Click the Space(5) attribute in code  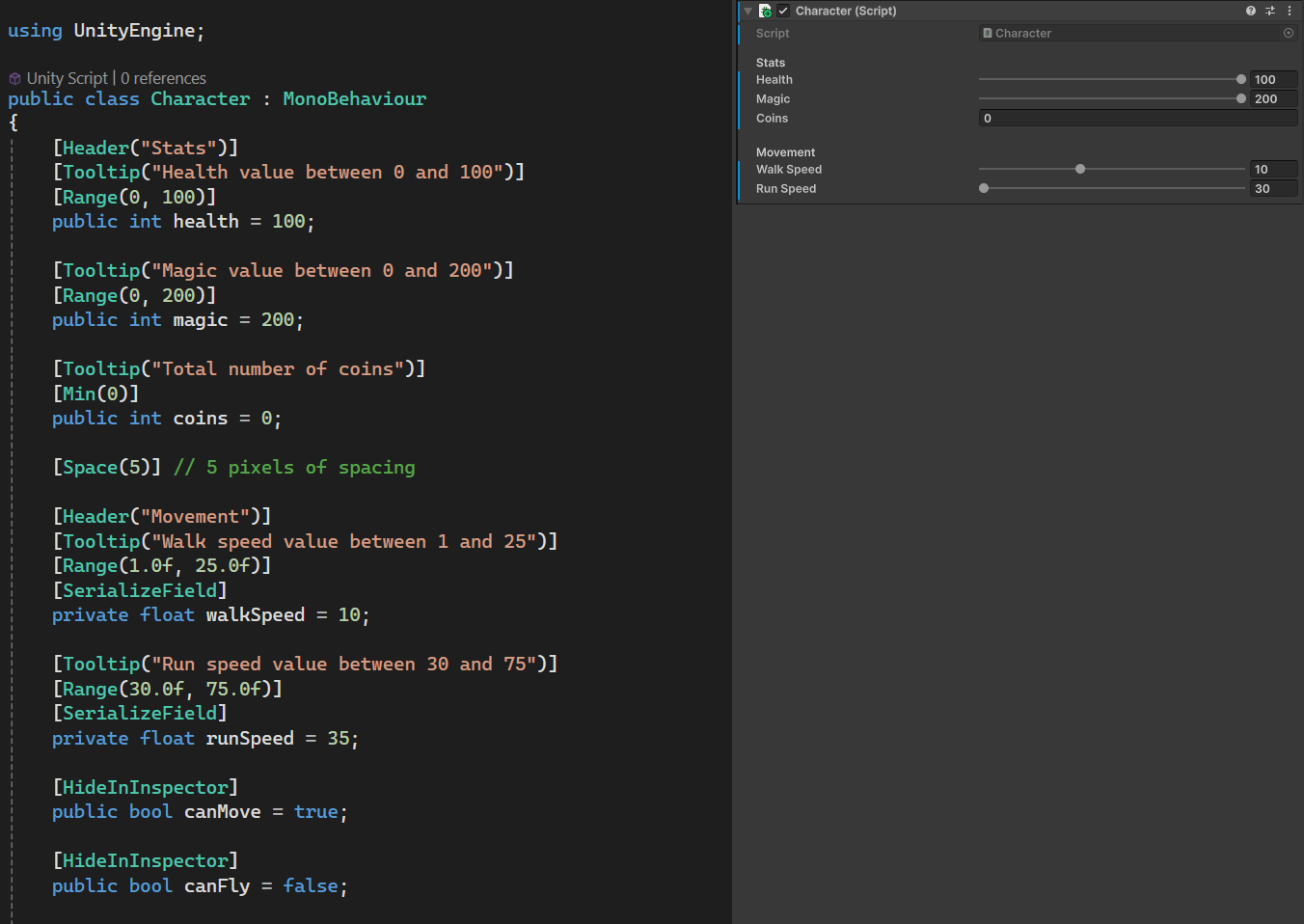(106, 467)
